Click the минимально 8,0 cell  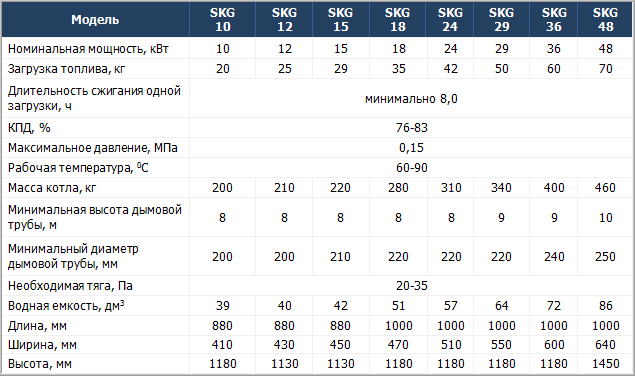point(411,99)
